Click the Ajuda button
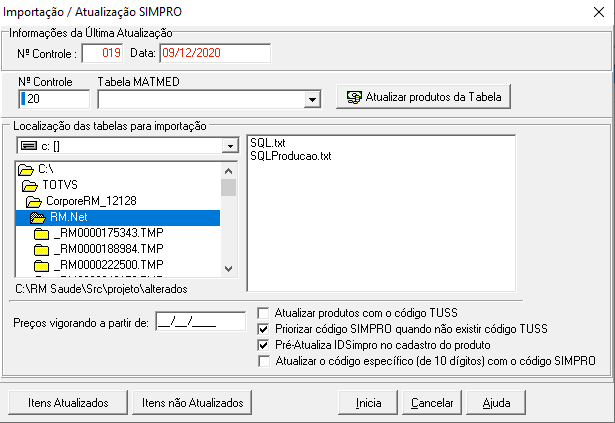Image resolution: width=615 pixels, height=423 pixels. tap(496, 403)
